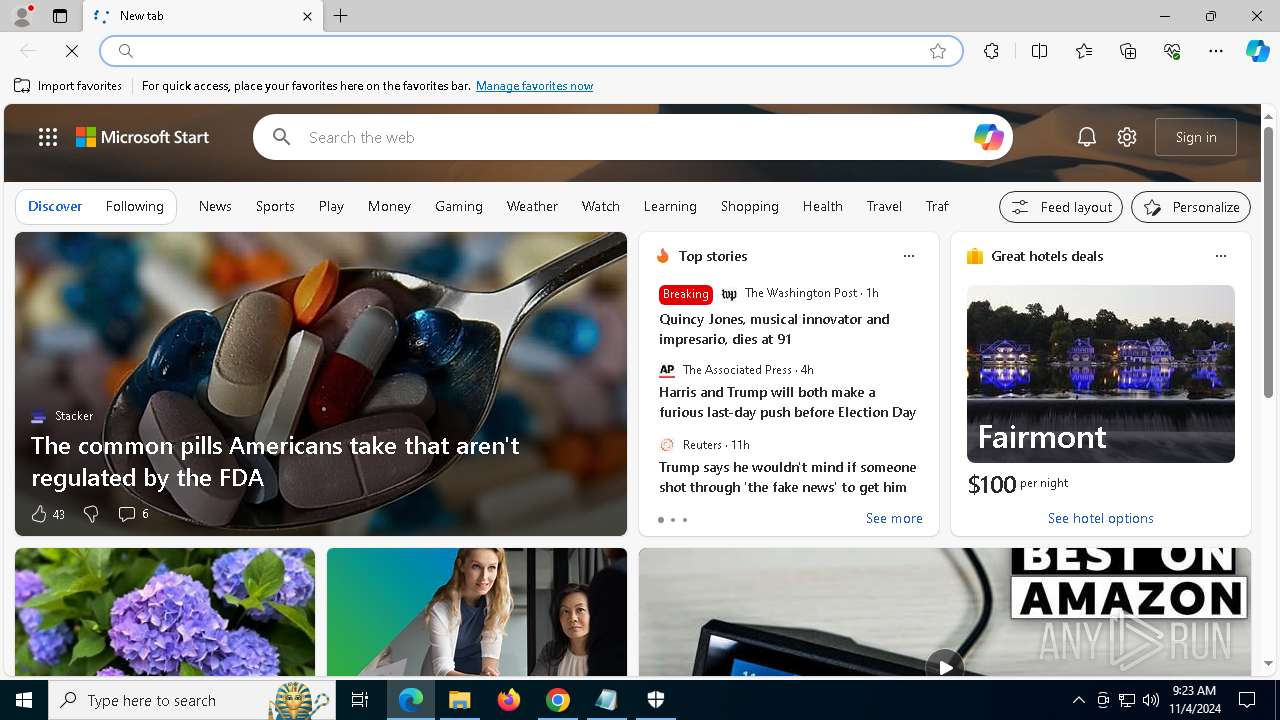Open the Manage favorites now link
Screen dimensions: 1280x720
pos(534,86)
